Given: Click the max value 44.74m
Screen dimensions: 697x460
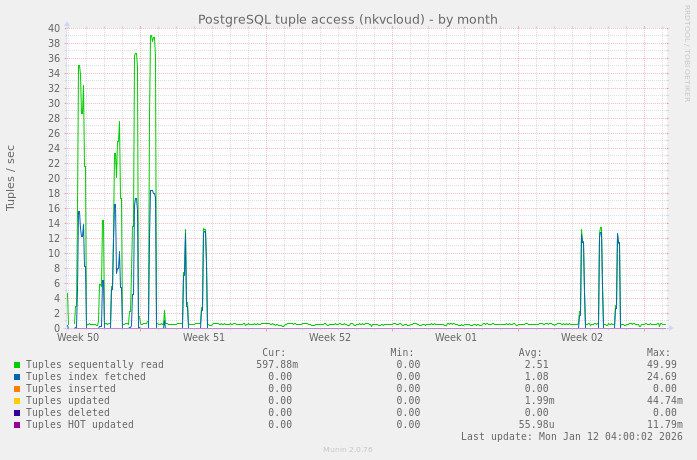Looking at the screenshot, I should 665,400.
